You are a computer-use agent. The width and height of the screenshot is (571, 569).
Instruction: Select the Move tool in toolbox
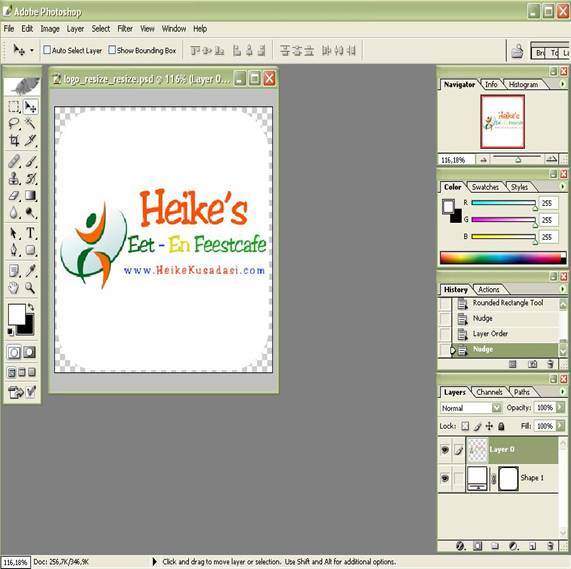(31, 107)
